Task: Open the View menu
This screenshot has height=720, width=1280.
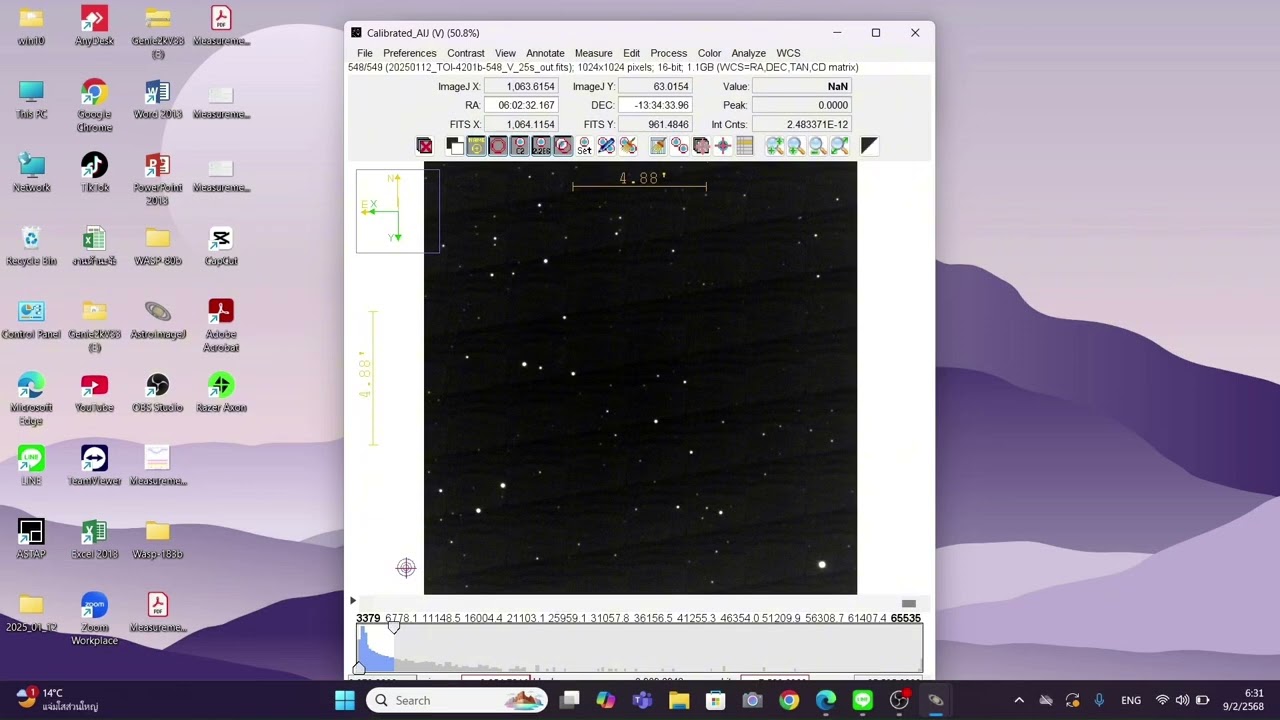Action: (505, 53)
